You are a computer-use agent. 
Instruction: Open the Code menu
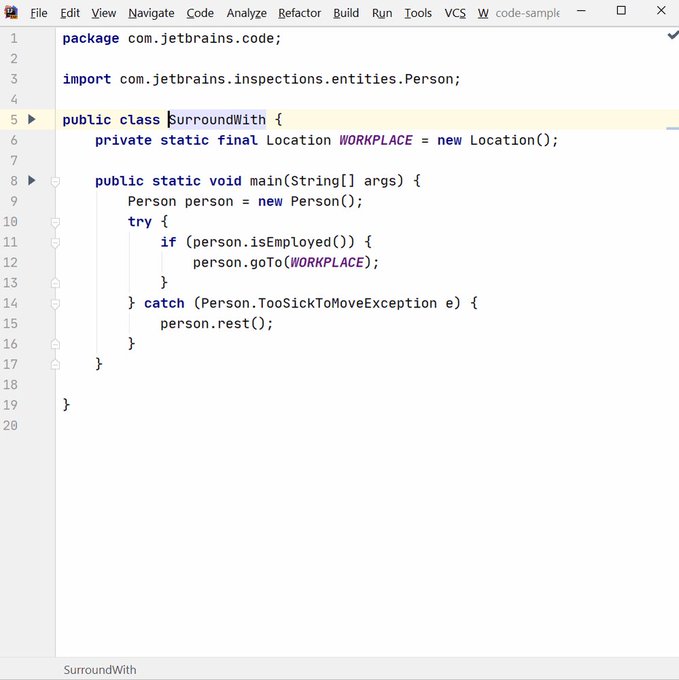[x=200, y=13]
